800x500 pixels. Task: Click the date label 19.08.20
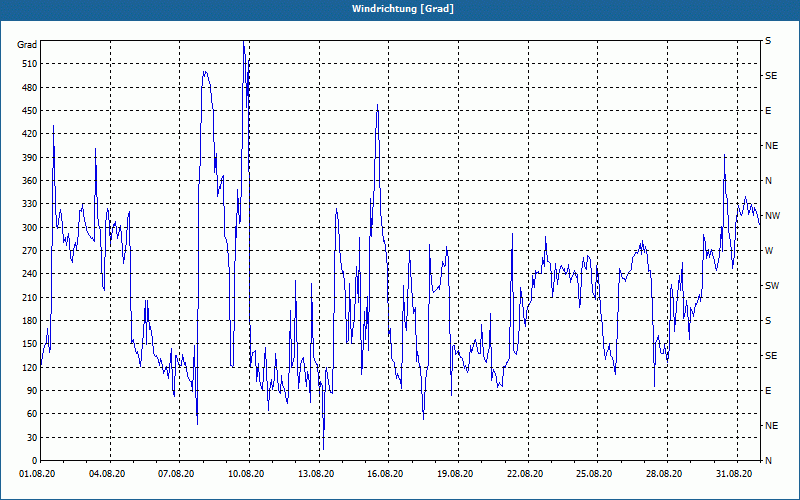(455, 474)
